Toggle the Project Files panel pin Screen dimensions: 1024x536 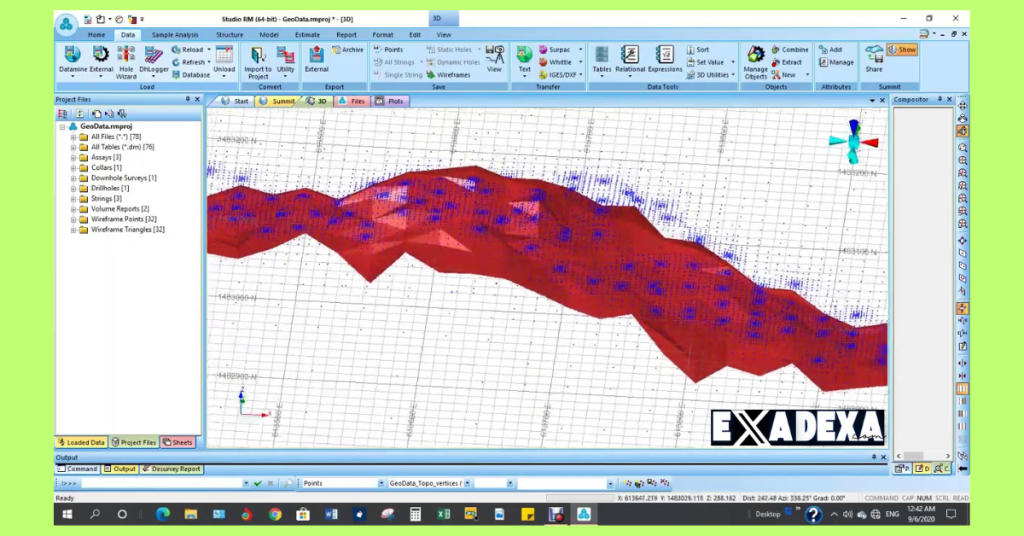coord(187,100)
